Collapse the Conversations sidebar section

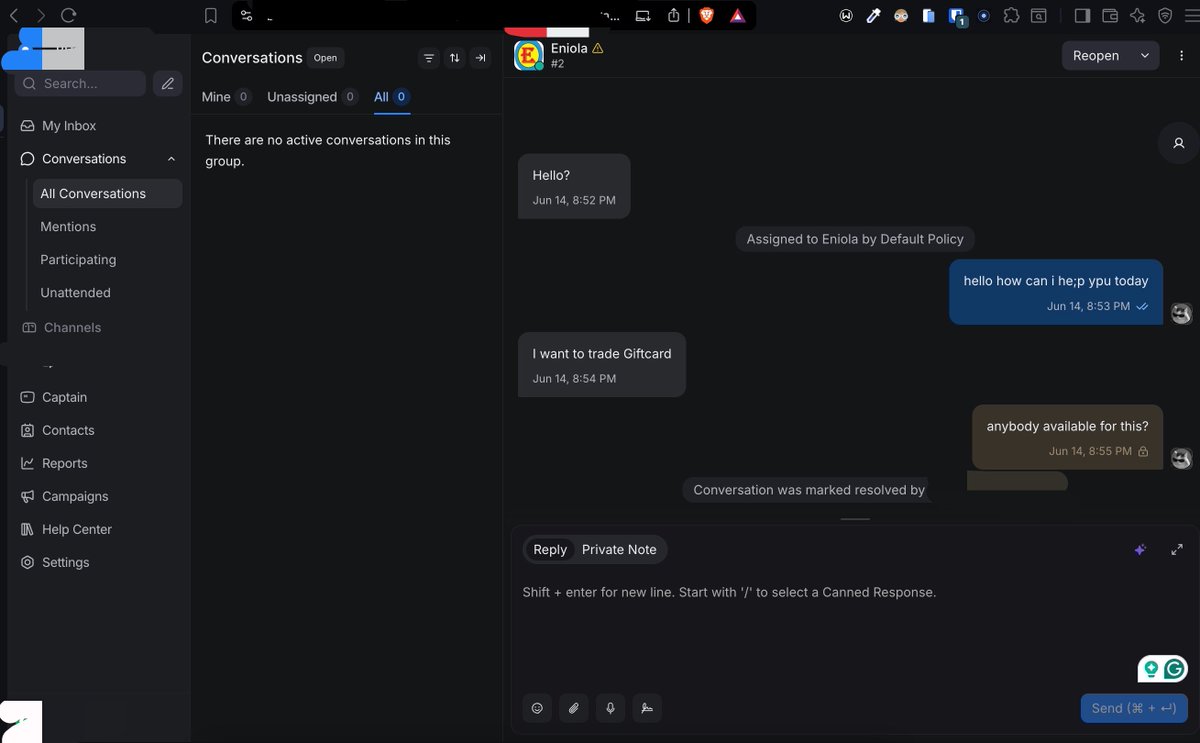171,159
